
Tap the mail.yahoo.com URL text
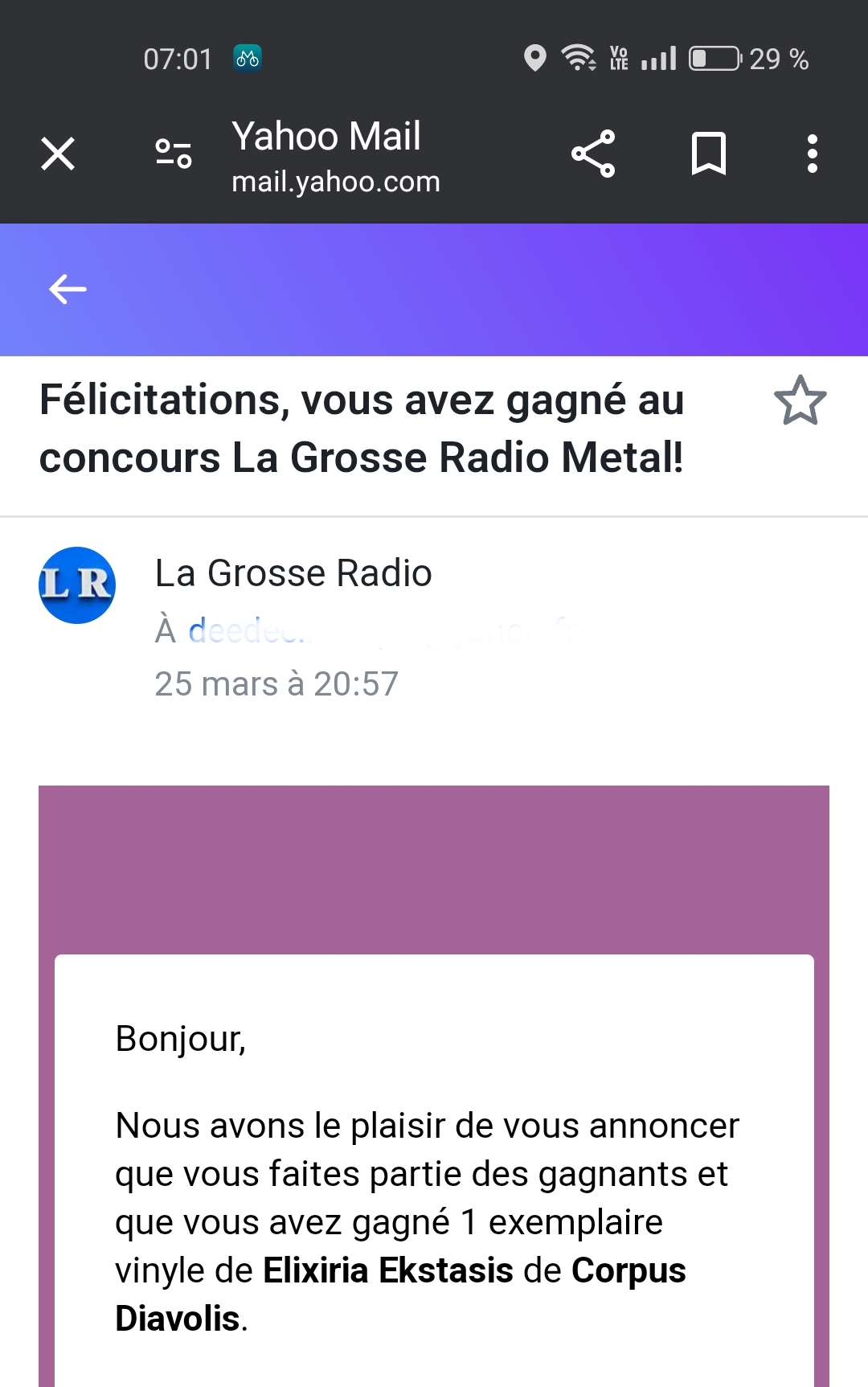click(336, 182)
